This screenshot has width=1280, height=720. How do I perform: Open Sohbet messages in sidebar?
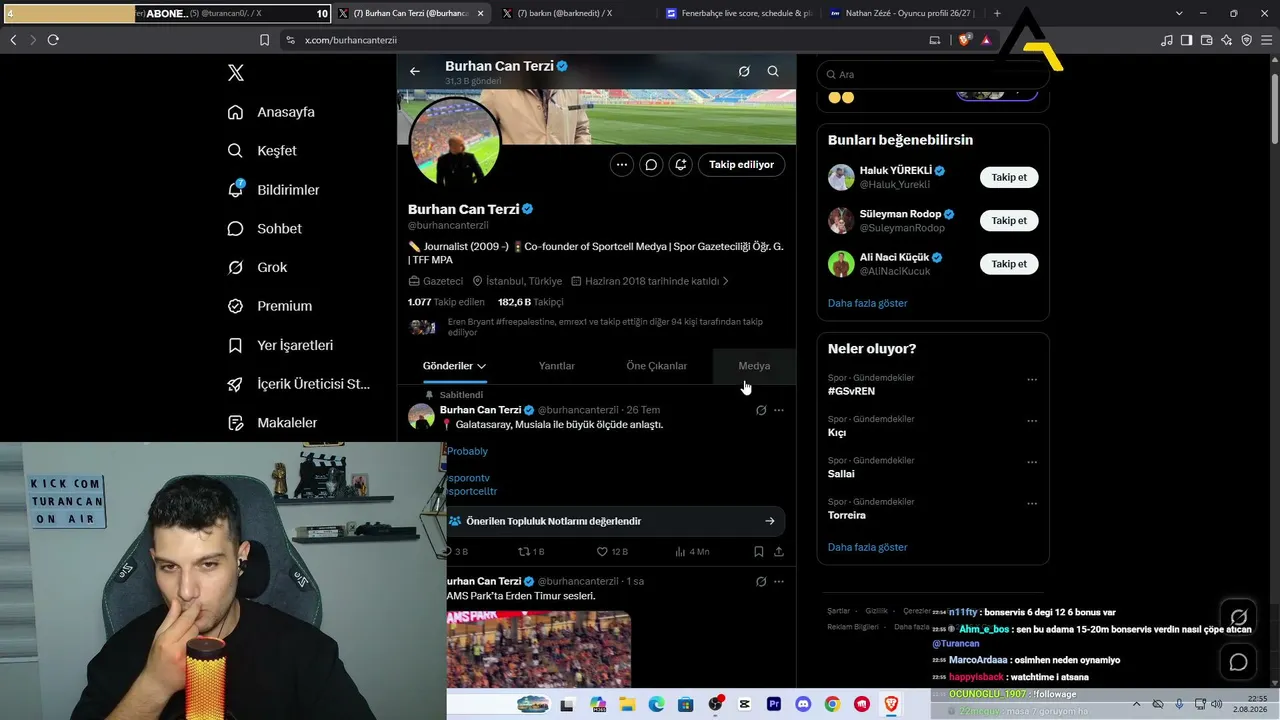[x=264, y=229]
